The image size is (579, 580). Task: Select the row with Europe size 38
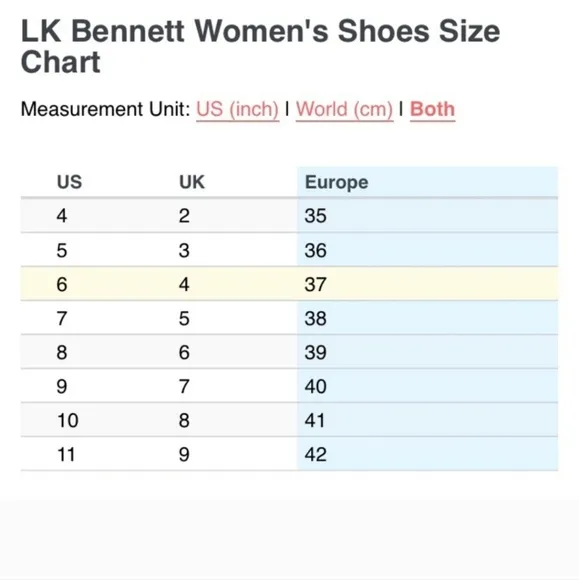pos(289,318)
